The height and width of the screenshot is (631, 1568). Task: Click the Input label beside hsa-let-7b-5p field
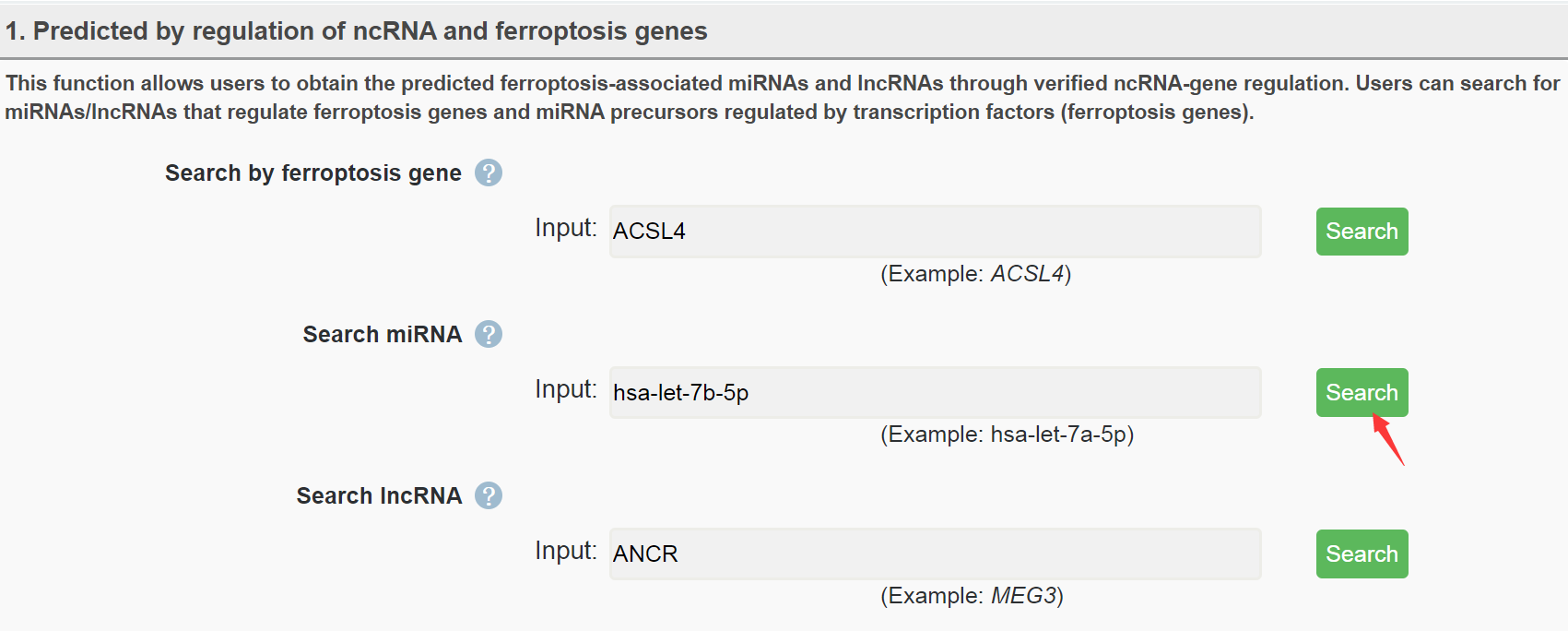(x=566, y=389)
